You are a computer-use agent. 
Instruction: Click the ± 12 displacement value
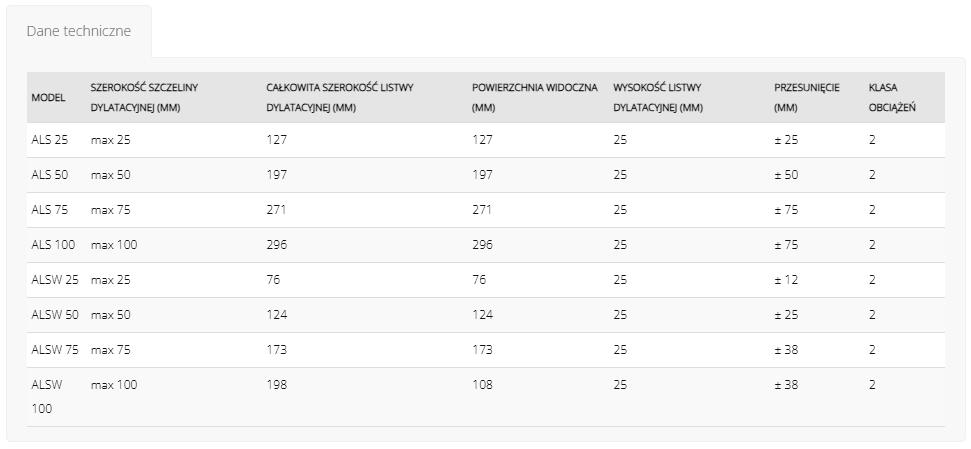(786, 280)
